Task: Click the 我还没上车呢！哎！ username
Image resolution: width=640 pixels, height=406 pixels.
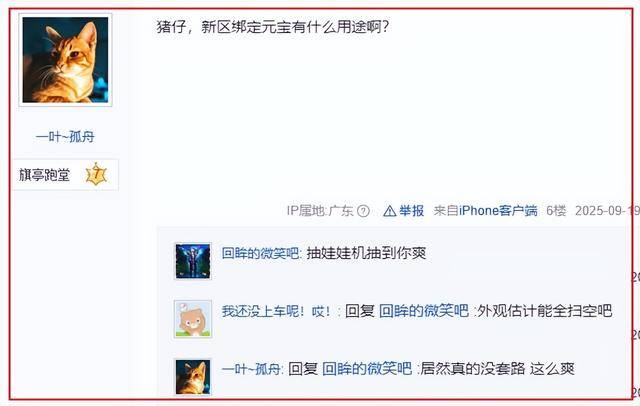Action: click(276, 311)
